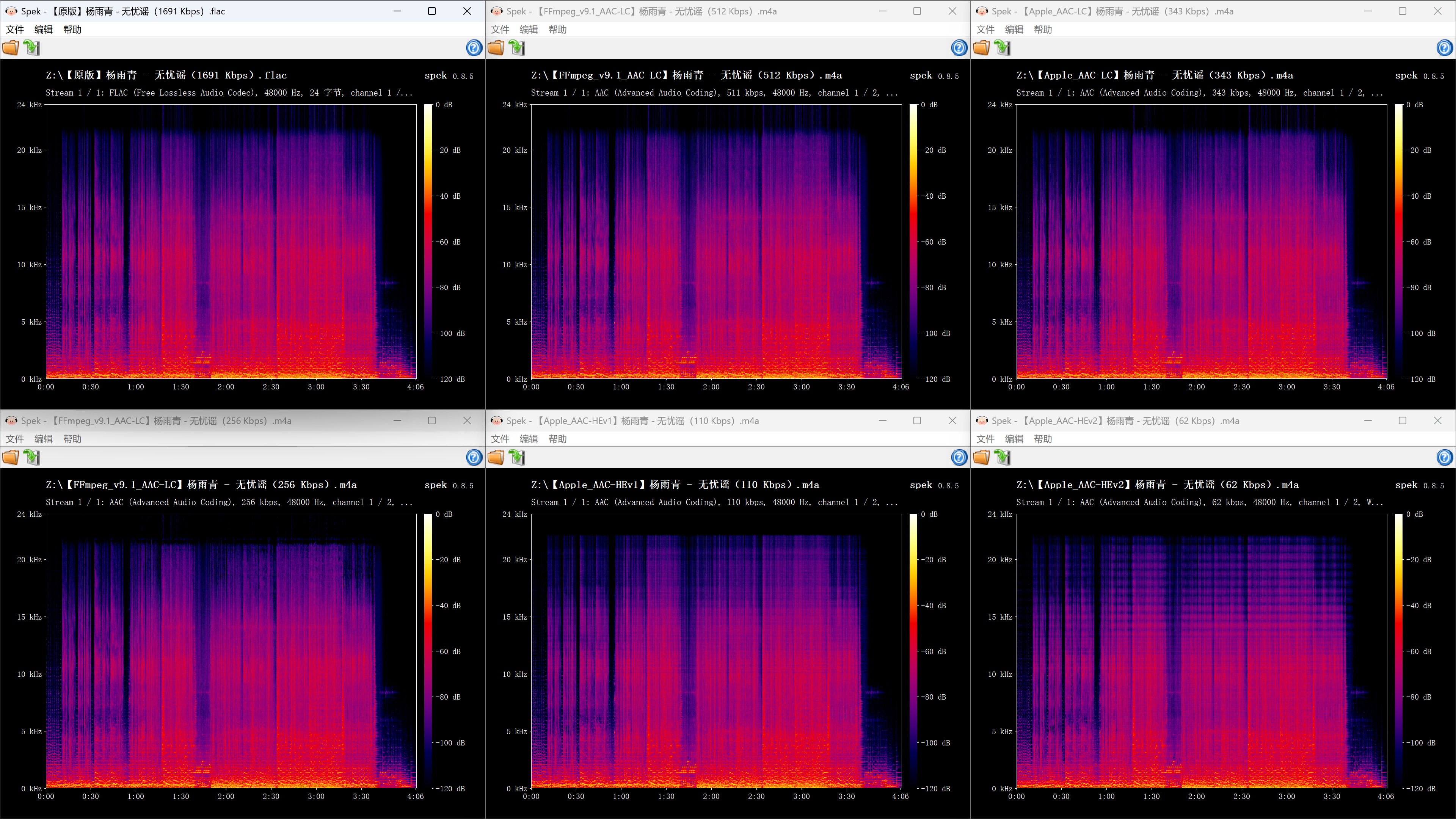The width and height of the screenshot is (1456, 819).
Task: Open 文件 menu in FFmpeg 256 Kbps window
Action: coord(15,439)
